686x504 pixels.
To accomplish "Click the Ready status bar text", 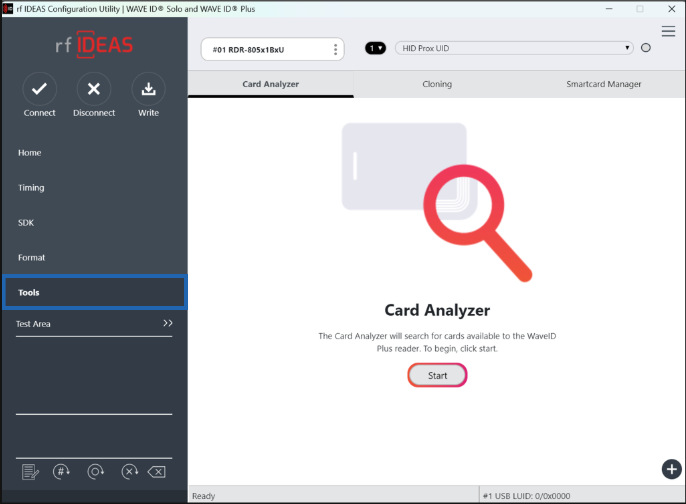I will point(204,496).
